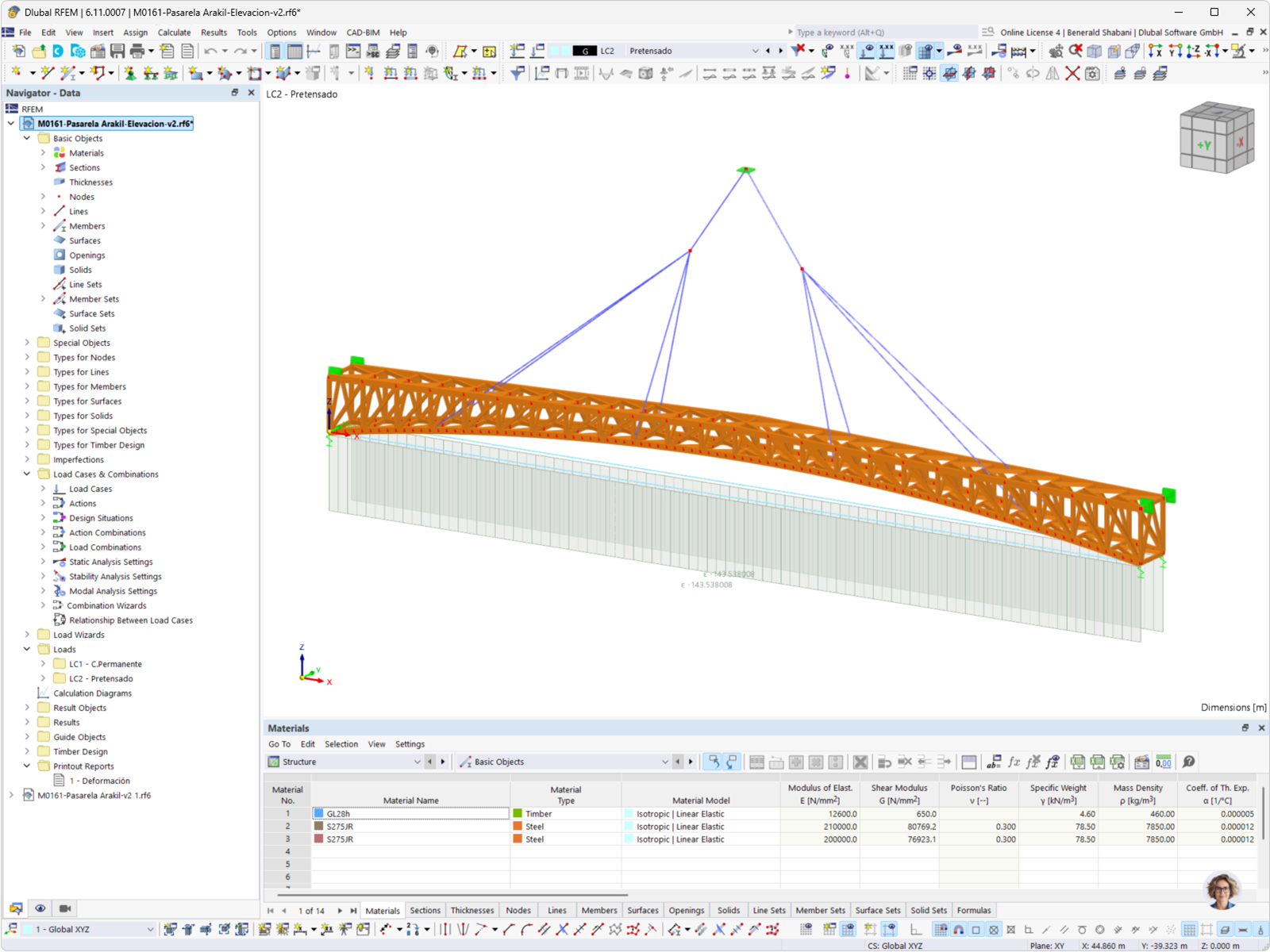Open the script console icon
This screenshot has height=952, width=1270.
[x=353, y=51]
